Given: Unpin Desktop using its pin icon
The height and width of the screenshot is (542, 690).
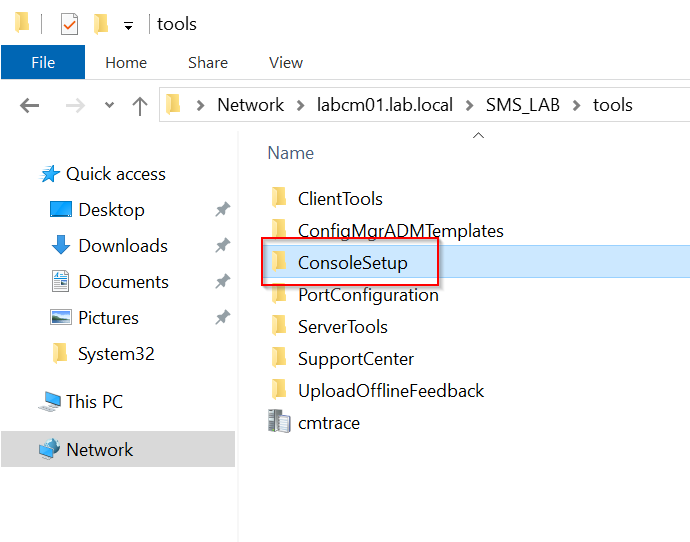Looking at the screenshot, I should pyautogui.click(x=223, y=209).
